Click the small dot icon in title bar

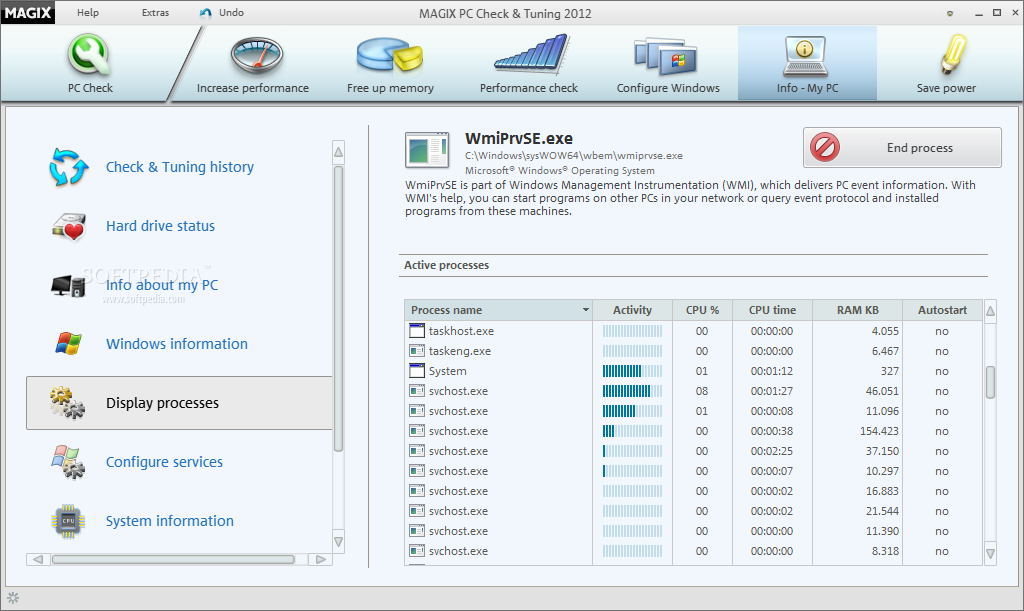950,13
